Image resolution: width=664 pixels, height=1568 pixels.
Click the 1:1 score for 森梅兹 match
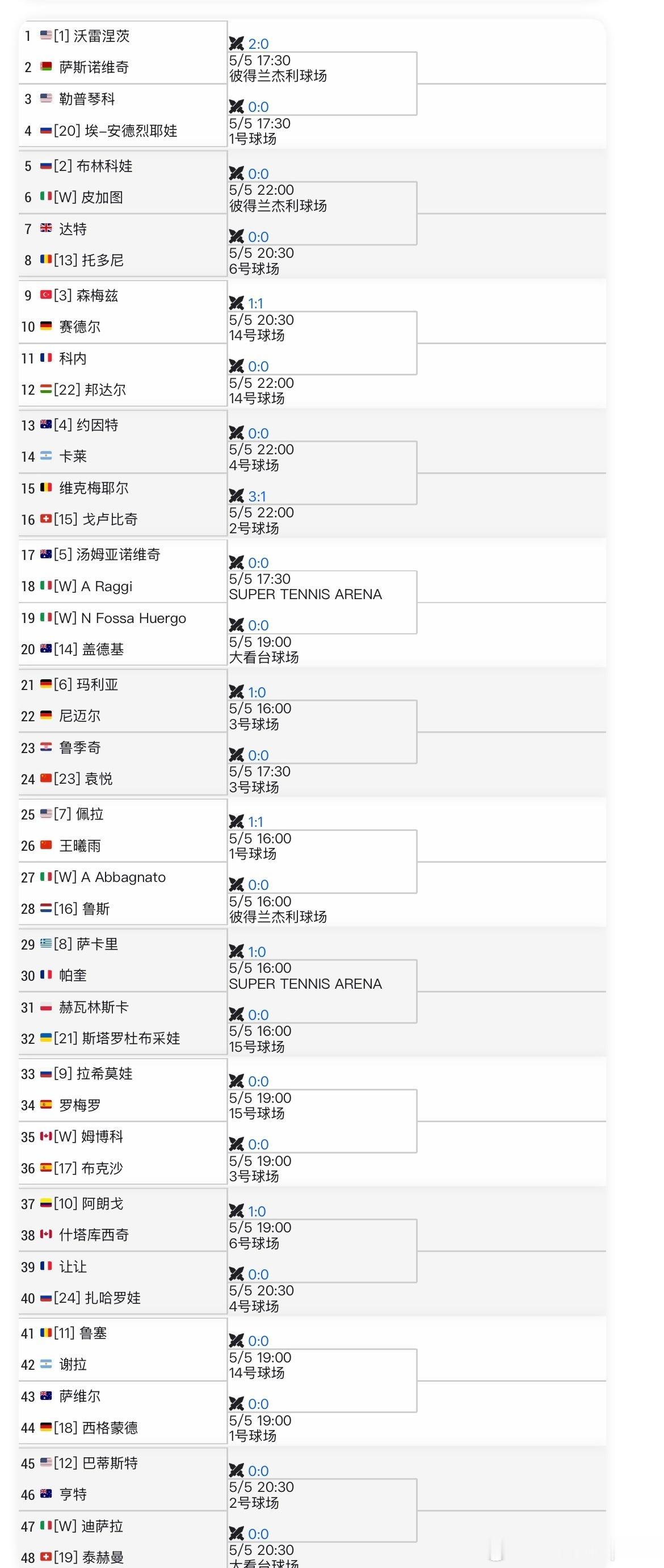tap(255, 304)
